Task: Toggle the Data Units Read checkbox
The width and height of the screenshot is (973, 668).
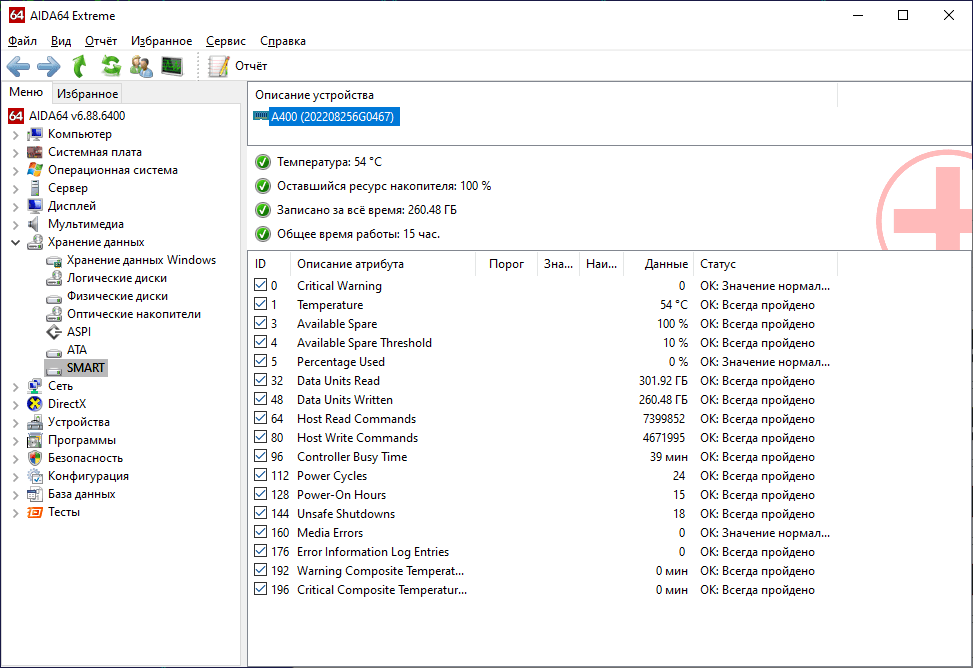Action: [261, 380]
